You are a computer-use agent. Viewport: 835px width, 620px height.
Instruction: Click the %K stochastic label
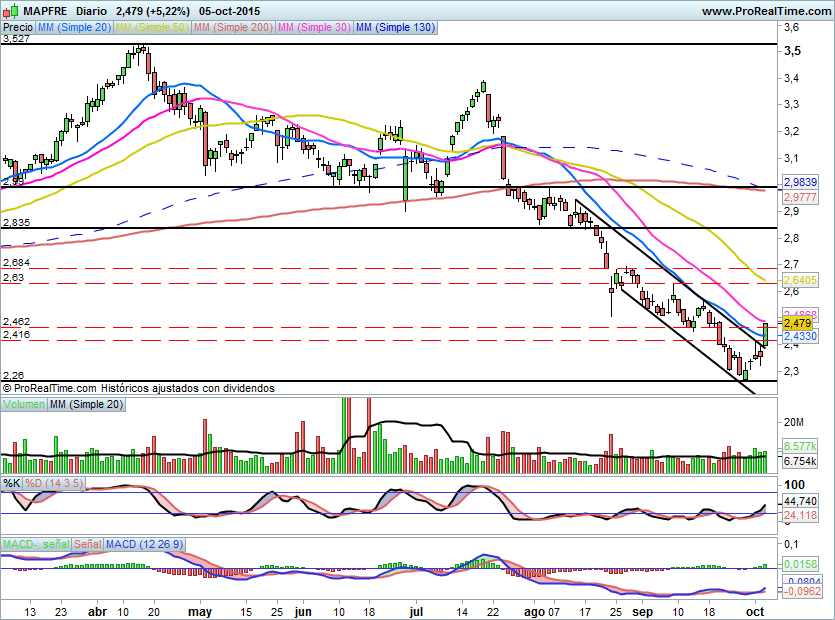(12, 483)
